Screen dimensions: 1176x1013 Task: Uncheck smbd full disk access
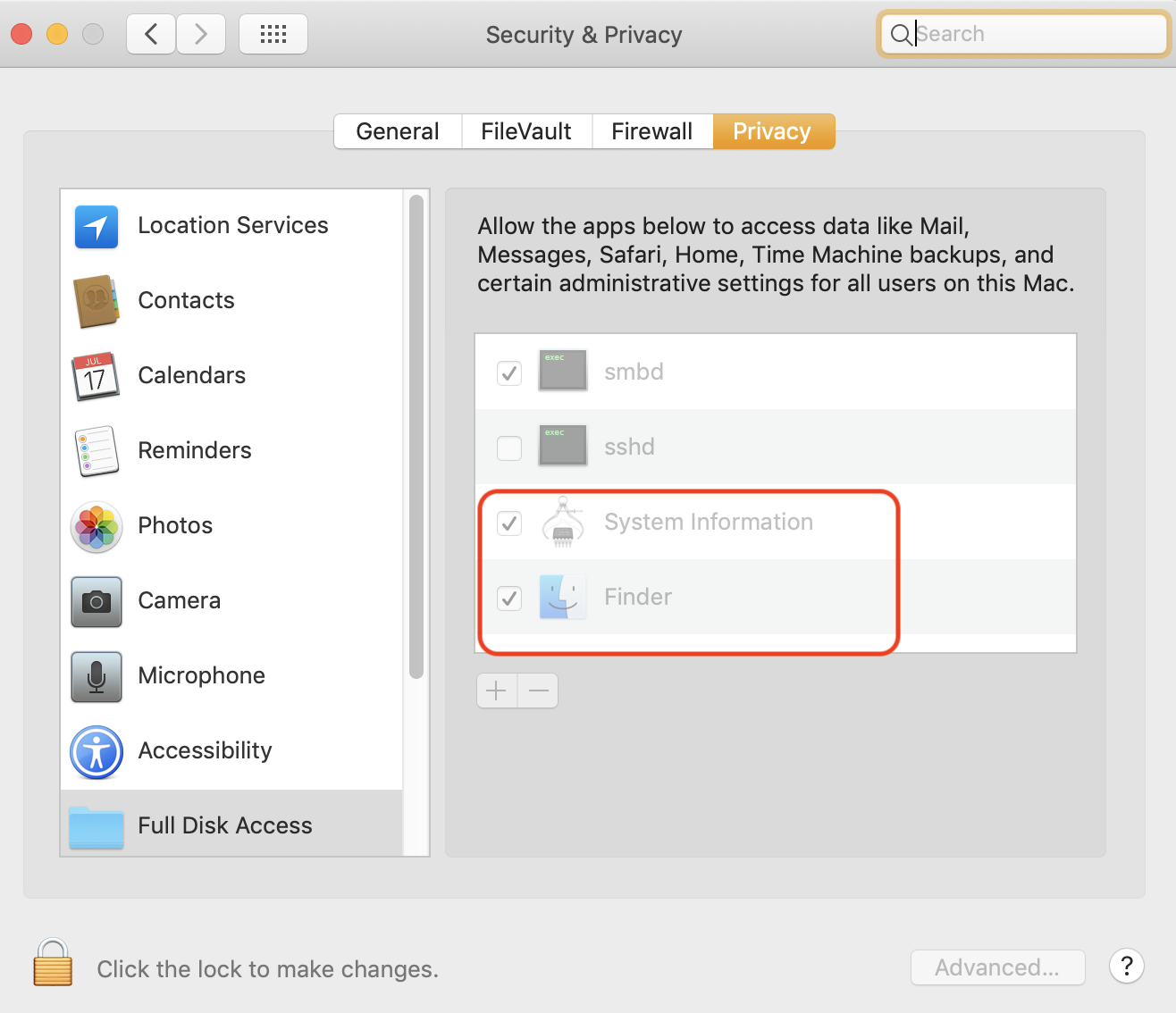click(508, 373)
